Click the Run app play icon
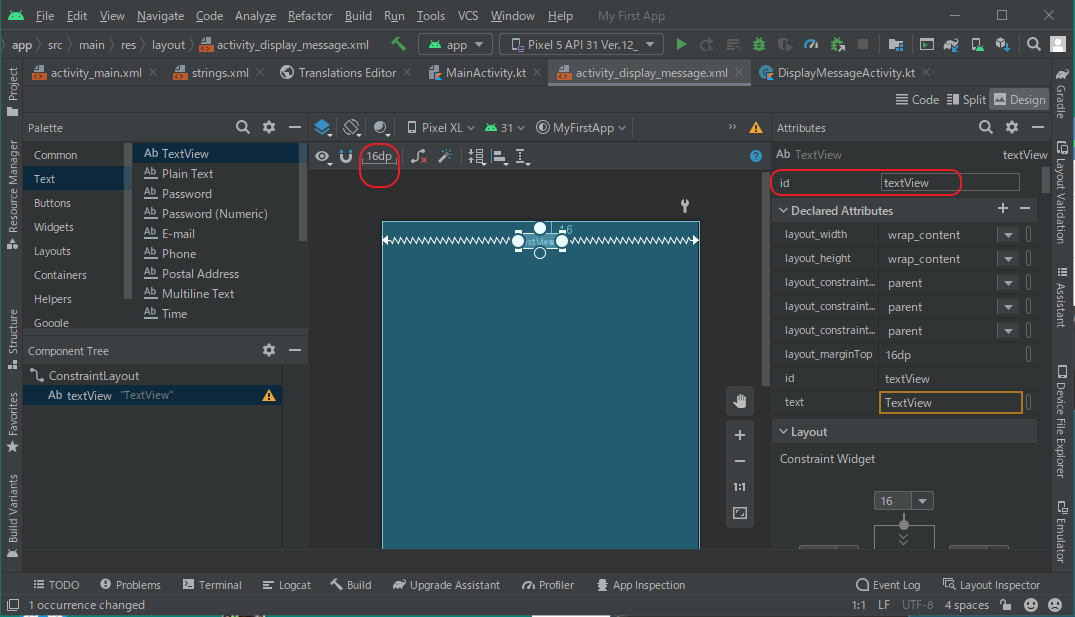The image size is (1075, 617). coord(681,44)
